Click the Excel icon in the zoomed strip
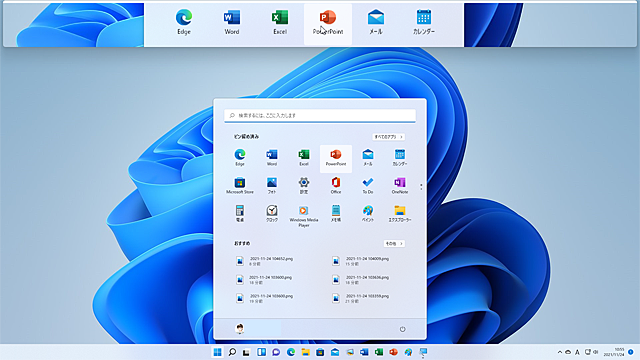Screen dimensions: 640x360 pyautogui.click(x=280, y=23)
